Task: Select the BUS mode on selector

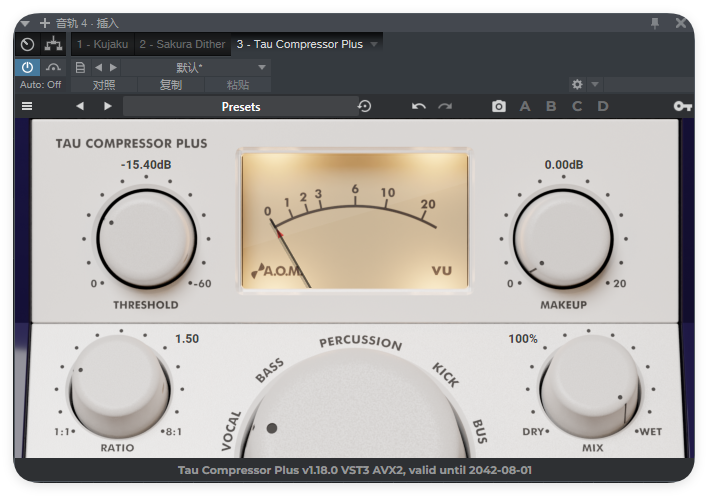Action: point(480,431)
